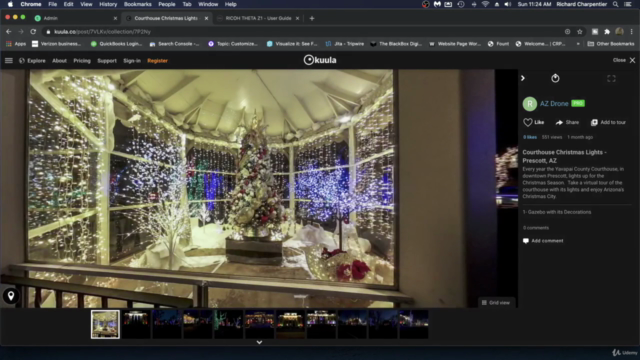This screenshot has height=360, width=640.
Task: Expand the bookmarks overflow chevron
Action: coord(578,44)
